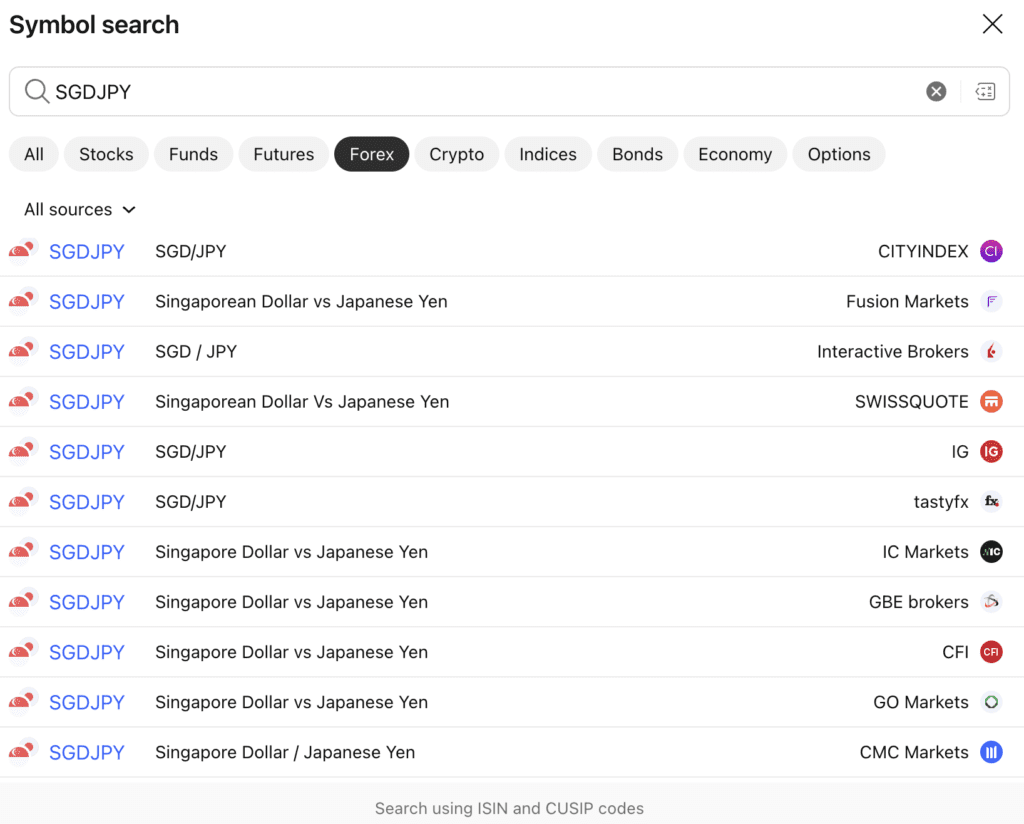This screenshot has height=824, width=1024.
Task: Click the flag icon in SWISSQUOTE row
Action: tap(23, 401)
